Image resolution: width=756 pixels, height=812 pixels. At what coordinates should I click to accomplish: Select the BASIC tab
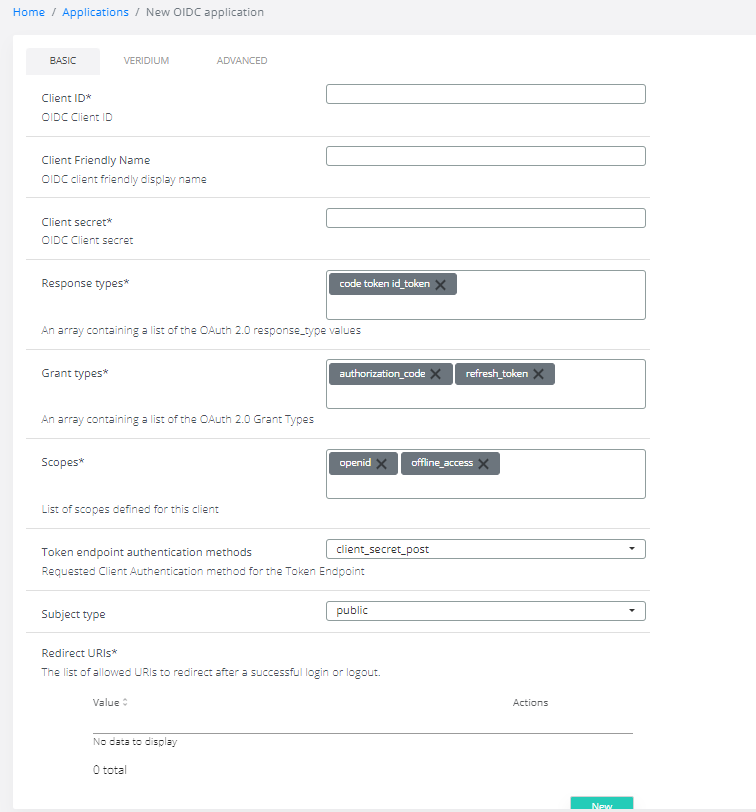coord(62,61)
